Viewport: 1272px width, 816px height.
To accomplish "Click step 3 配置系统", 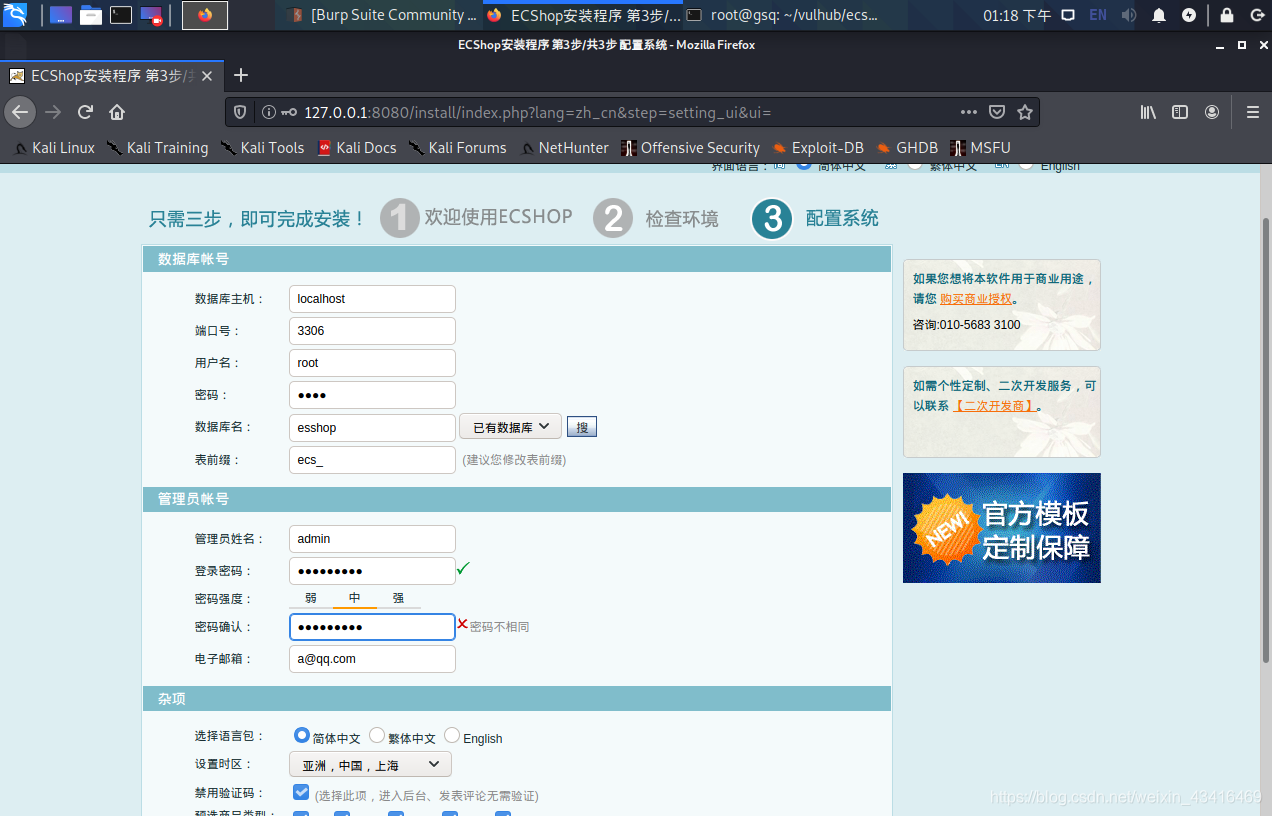I will pyautogui.click(x=816, y=218).
